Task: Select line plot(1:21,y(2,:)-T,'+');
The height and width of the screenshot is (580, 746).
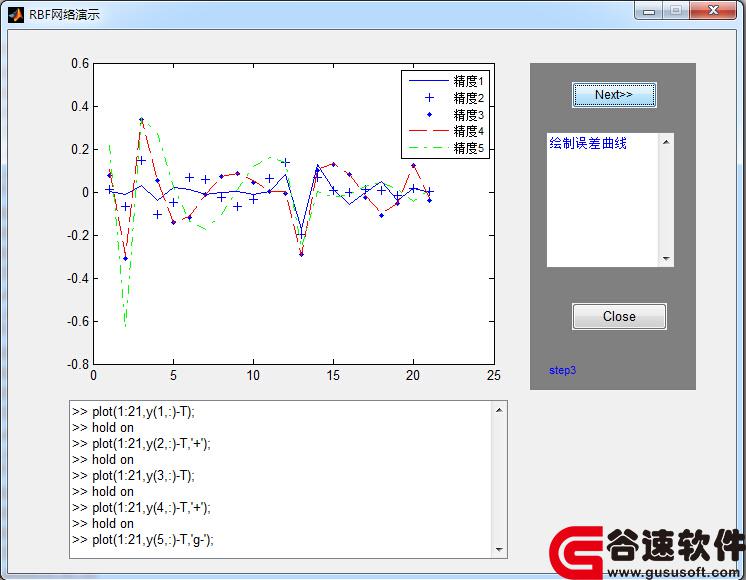Action: pos(141,443)
